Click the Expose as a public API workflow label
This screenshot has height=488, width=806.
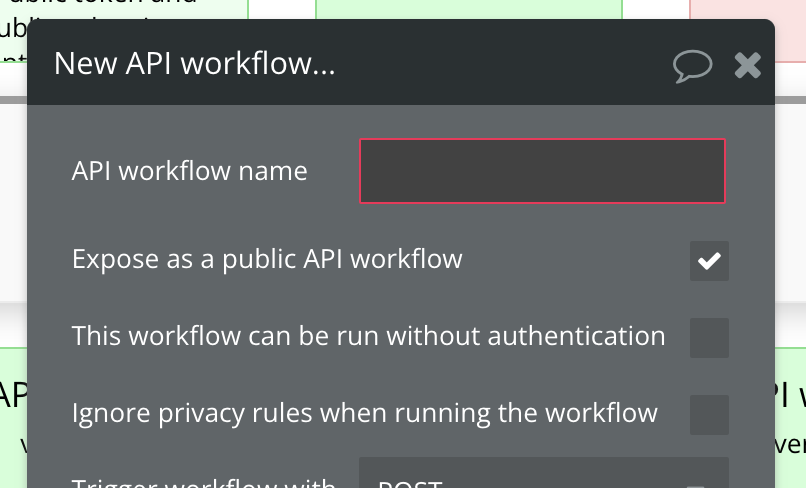coord(267,260)
